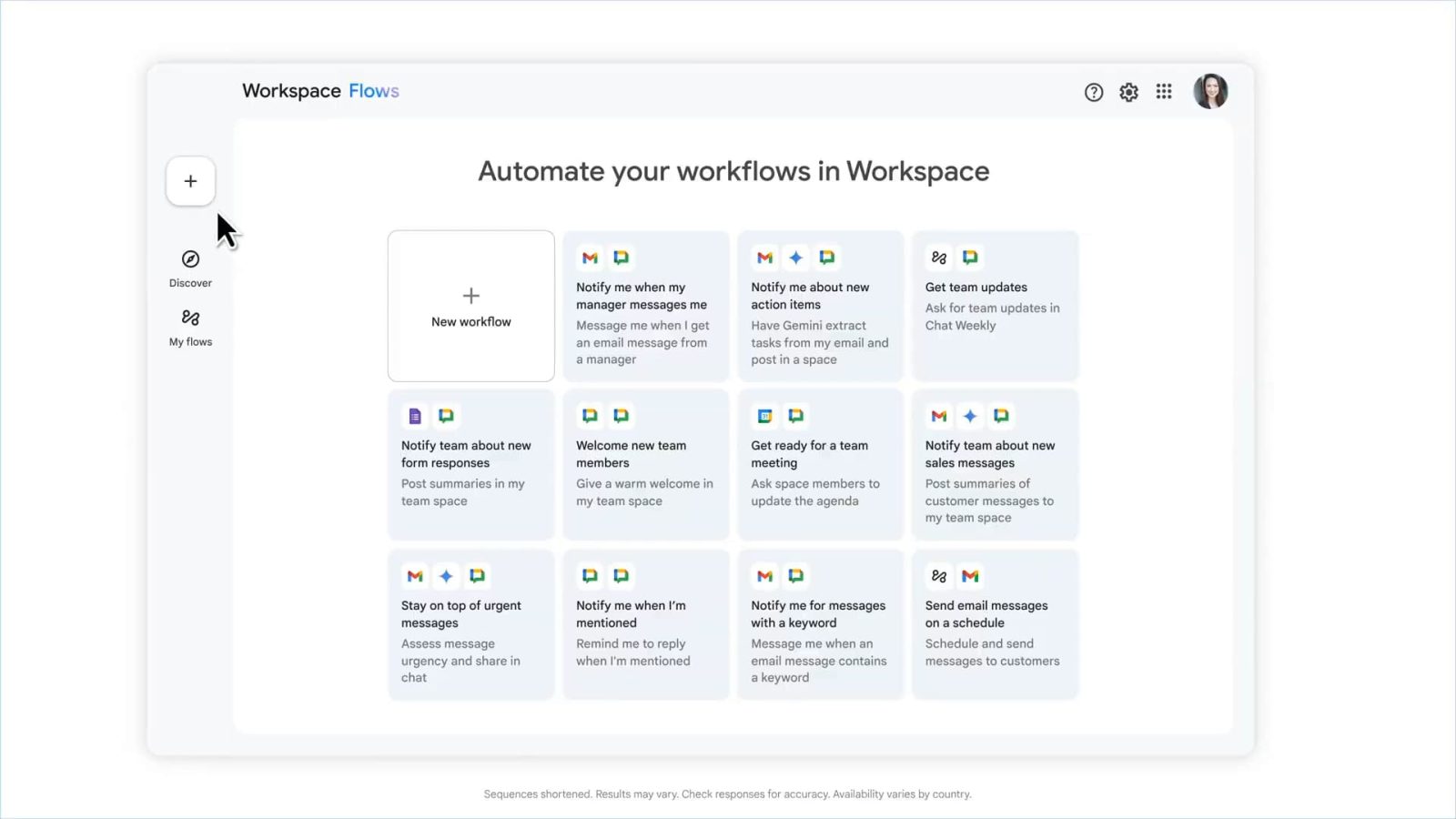
Task: Open the Notify me when I'm mentioned template
Action: 645,623
